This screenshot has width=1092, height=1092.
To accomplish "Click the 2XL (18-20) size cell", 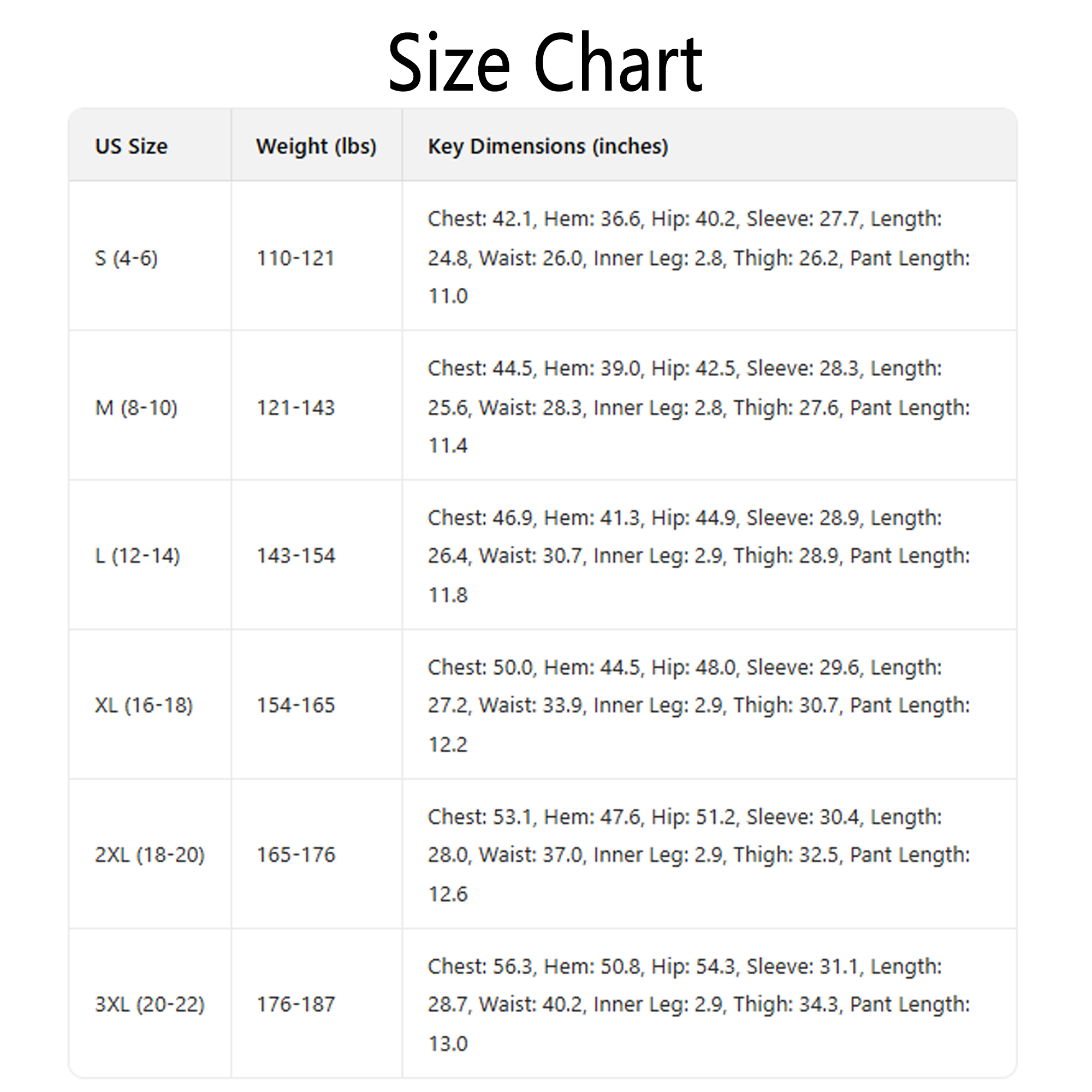I will pyautogui.click(x=150, y=854).
